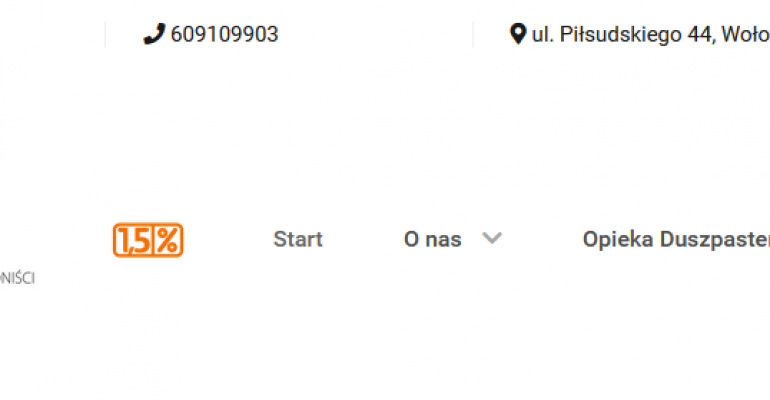Image resolution: width=770 pixels, height=400 pixels.
Task: Open the orange 1,5% badge
Action: click(148, 240)
